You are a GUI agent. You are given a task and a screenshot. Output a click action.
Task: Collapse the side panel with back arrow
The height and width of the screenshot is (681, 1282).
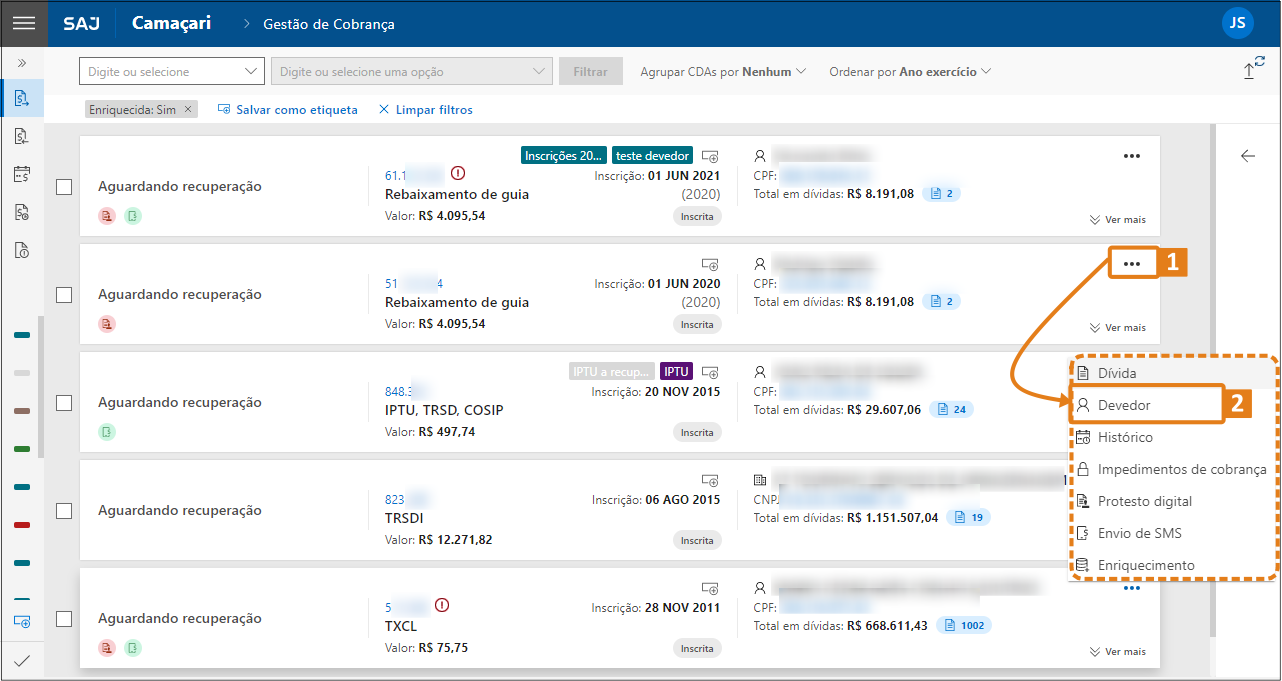click(1247, 156)
